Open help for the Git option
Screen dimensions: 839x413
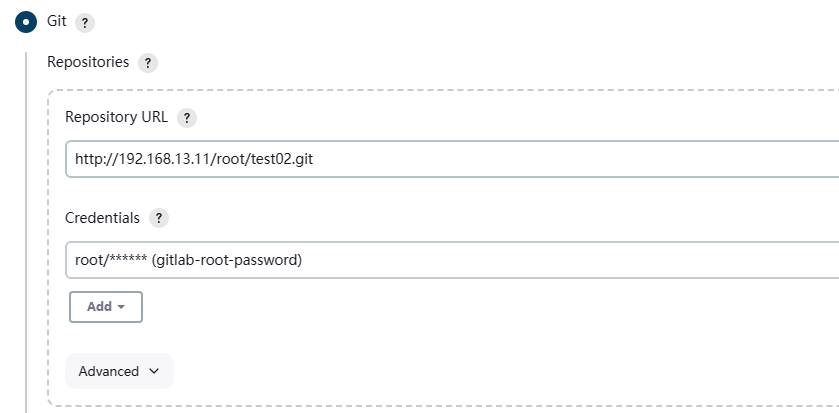tap(84, 22)
